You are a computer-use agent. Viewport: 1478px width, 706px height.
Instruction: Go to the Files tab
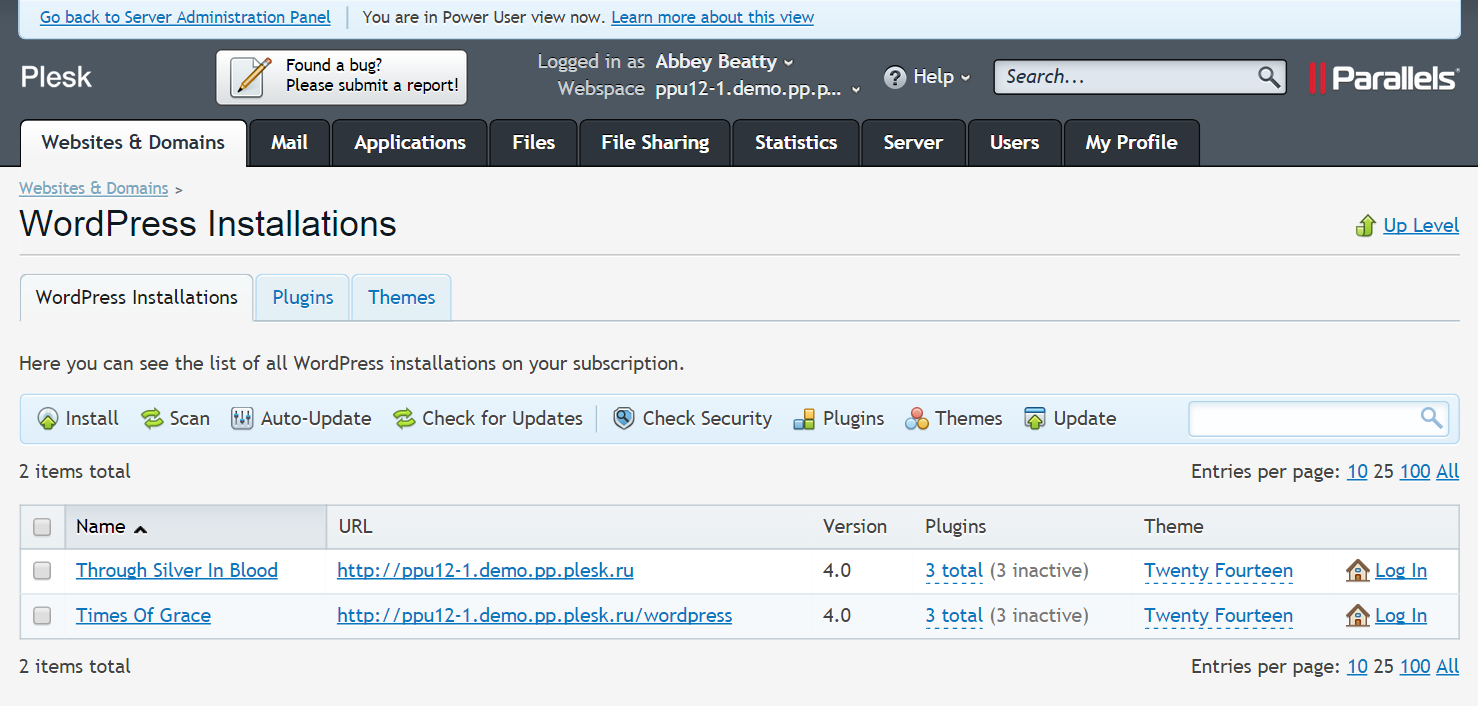(534, 143)
